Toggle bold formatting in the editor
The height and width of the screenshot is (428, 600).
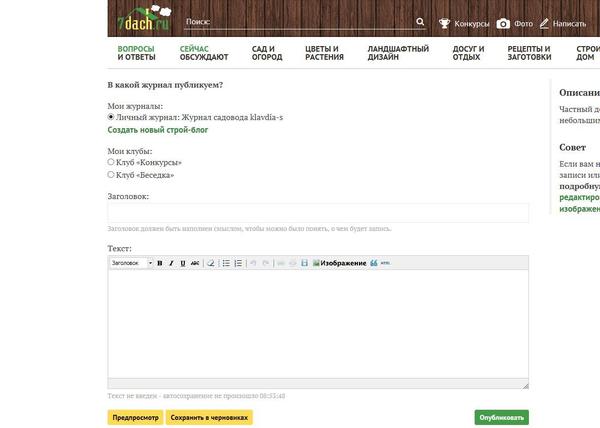click(160, 263)
